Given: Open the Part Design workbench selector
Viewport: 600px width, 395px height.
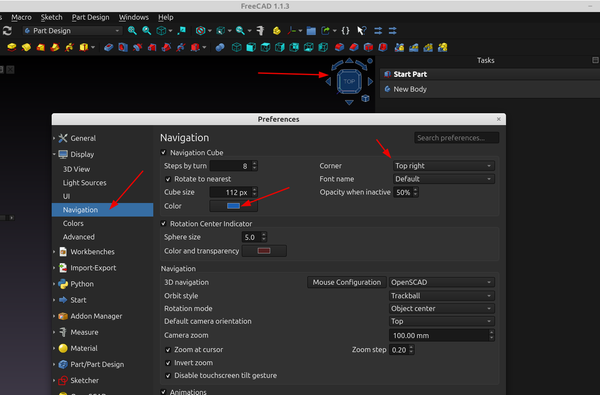Looking at the screenshot, I should click(x=72, y=31).
